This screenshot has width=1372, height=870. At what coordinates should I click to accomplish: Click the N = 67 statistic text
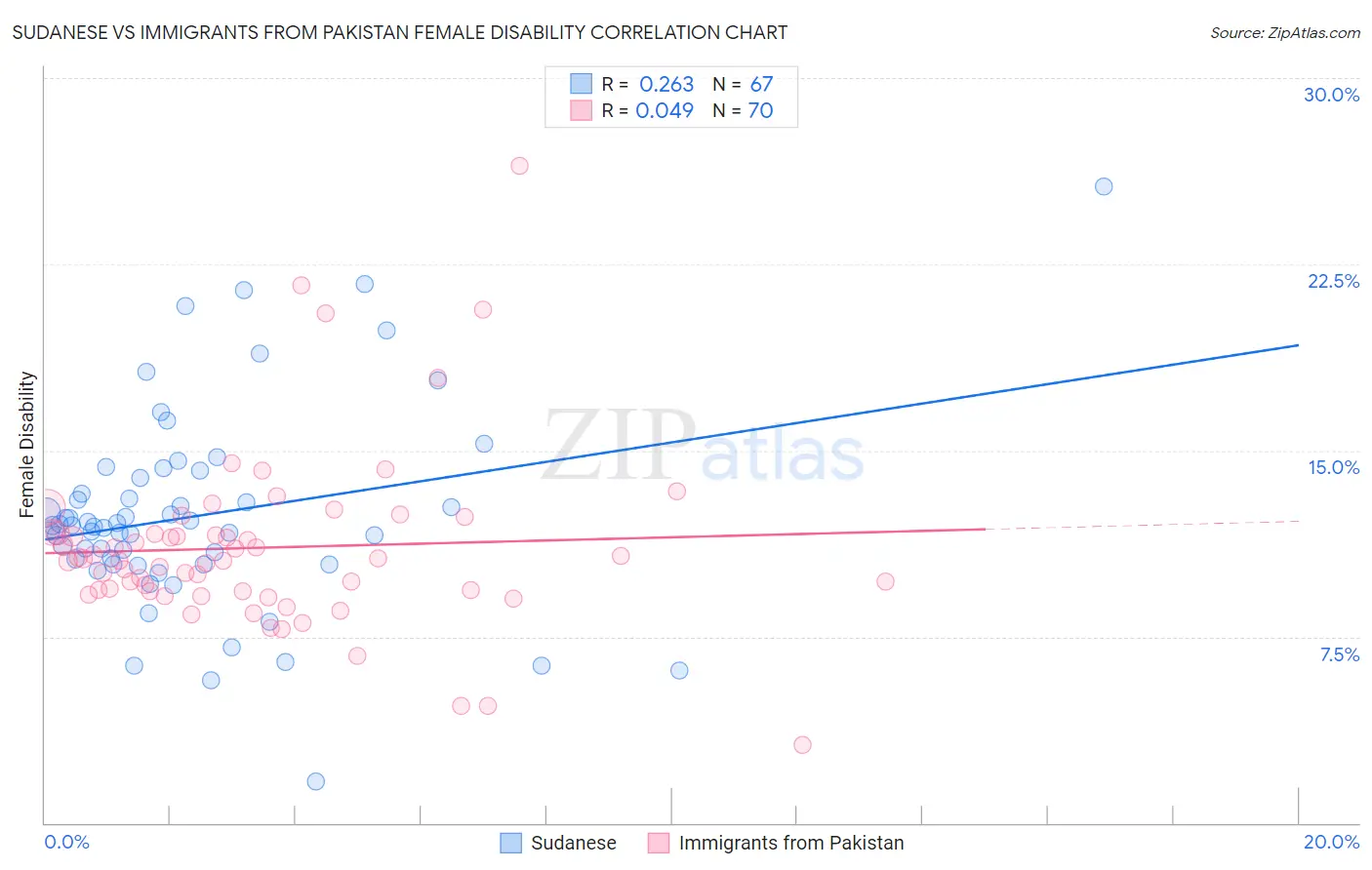[743, 84]
